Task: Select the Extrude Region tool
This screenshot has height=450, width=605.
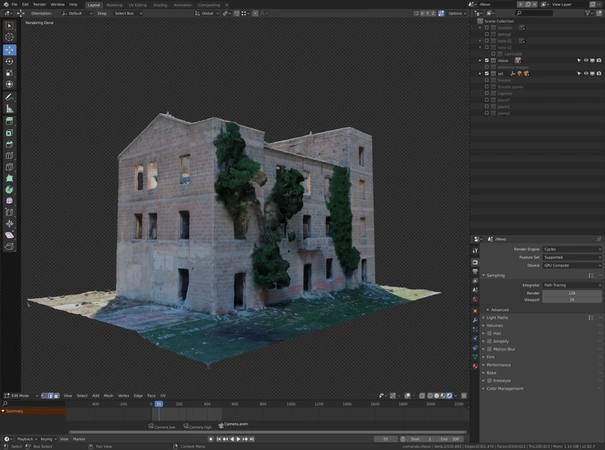Action: pyautogui.click(x=9, y=121)
